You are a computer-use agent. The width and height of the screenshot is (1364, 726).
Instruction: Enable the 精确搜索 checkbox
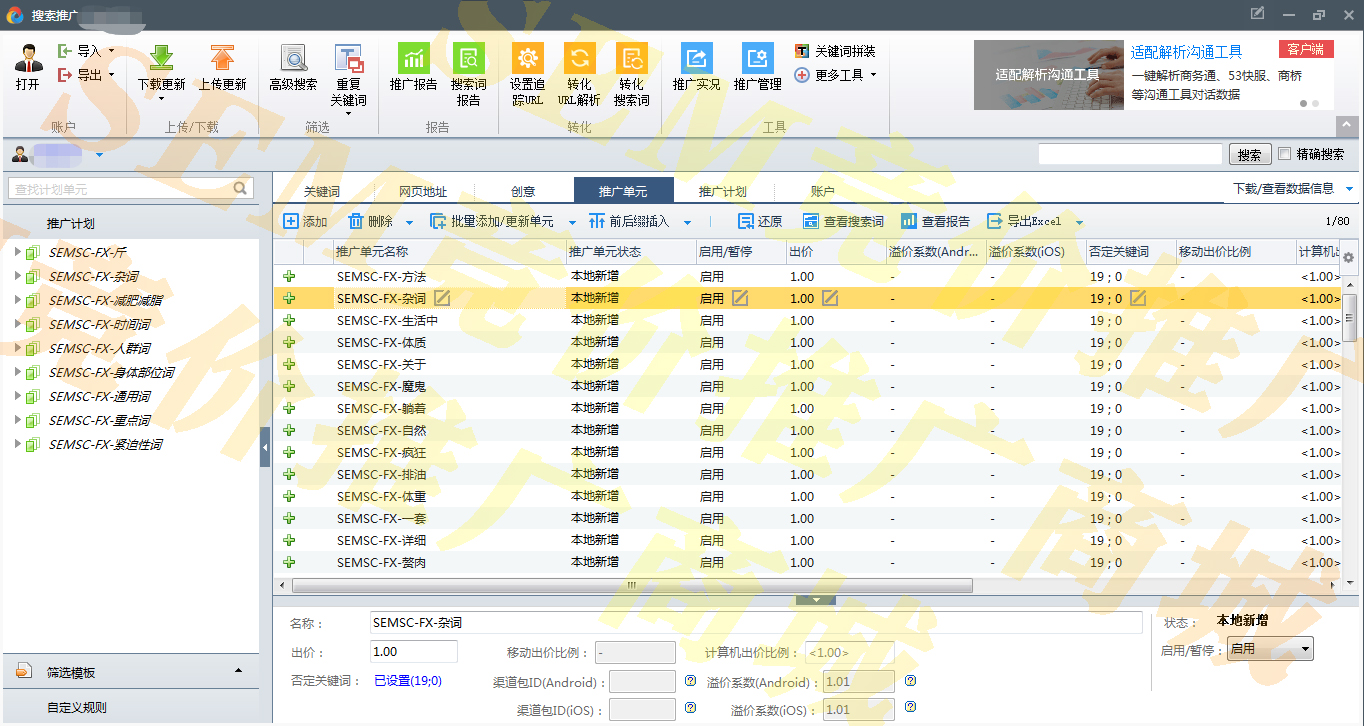click(x=1285, y=154)
